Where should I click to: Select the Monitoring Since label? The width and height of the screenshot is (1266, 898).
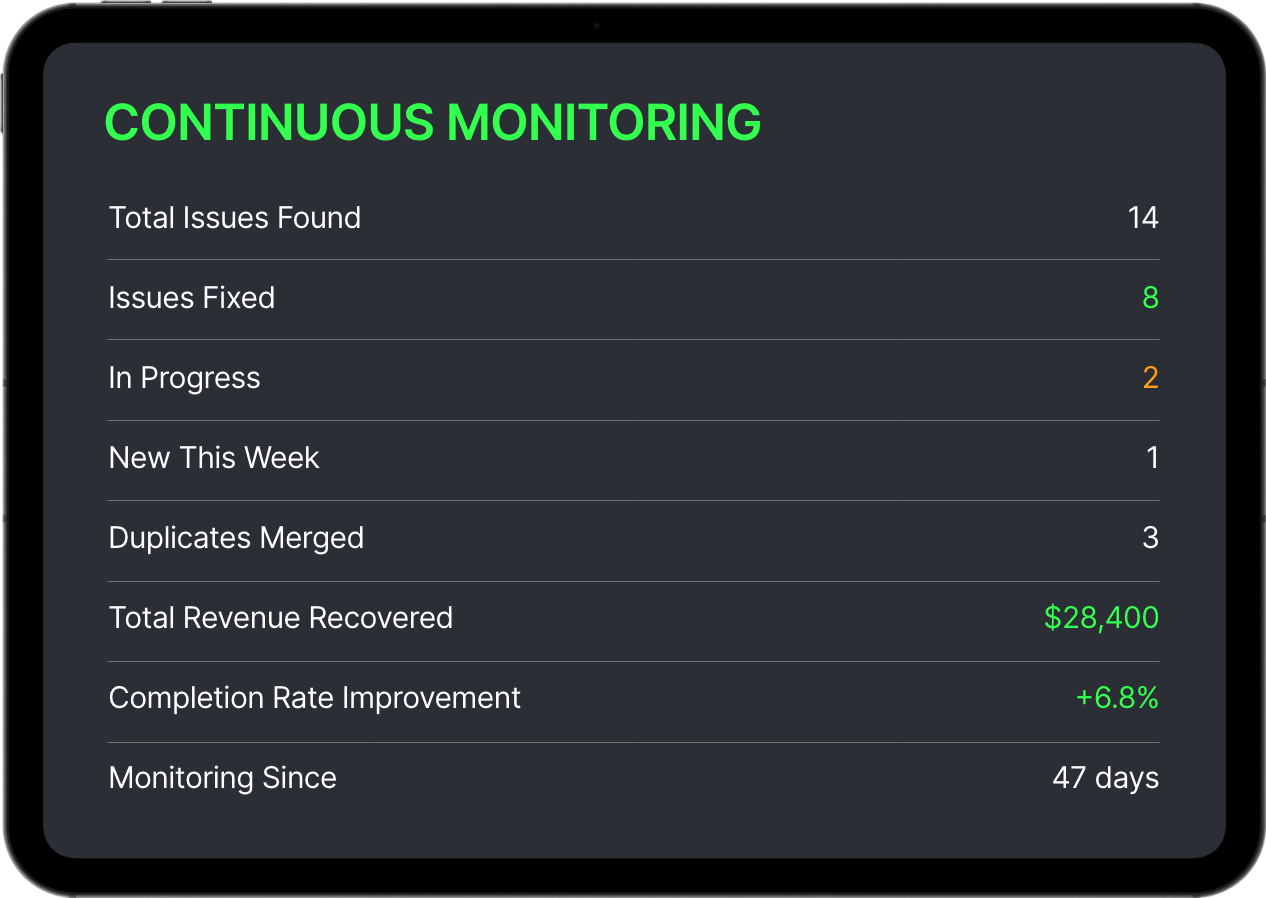click(223, 778)
